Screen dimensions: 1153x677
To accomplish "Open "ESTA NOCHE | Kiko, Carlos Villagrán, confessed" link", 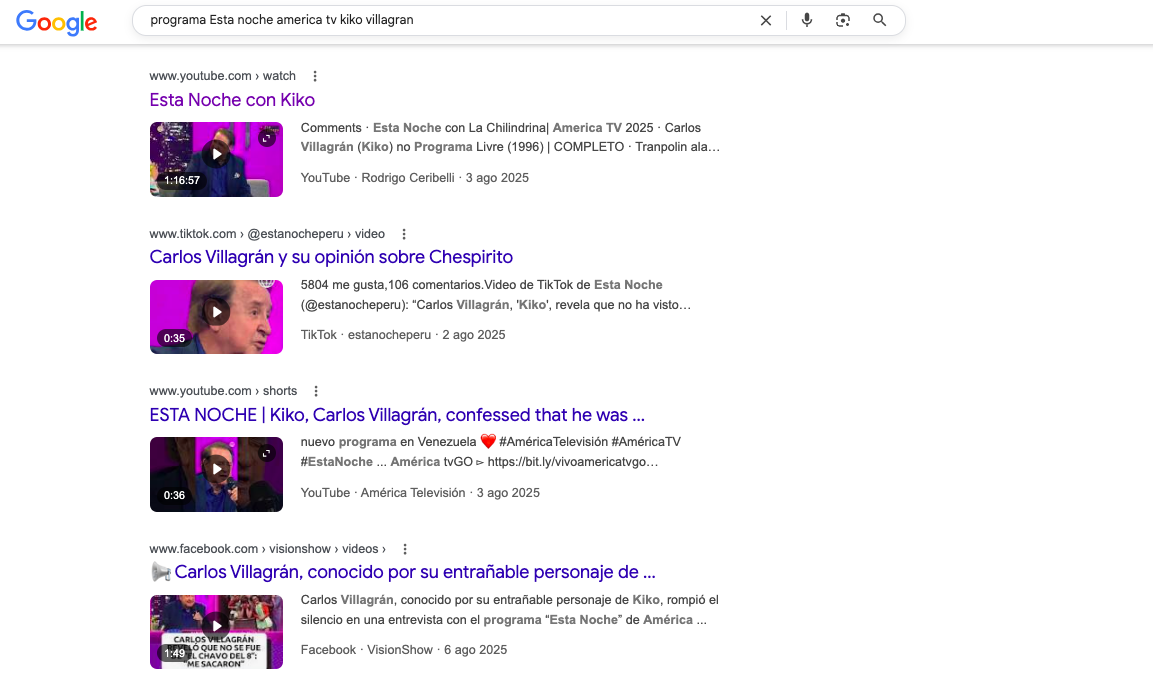I will (397, 415).
